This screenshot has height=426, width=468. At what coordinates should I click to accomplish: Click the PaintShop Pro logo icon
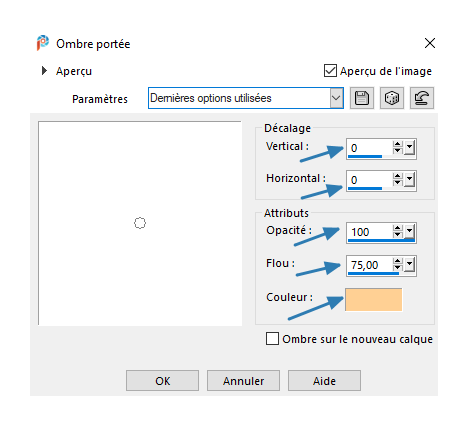coord(43,43)
